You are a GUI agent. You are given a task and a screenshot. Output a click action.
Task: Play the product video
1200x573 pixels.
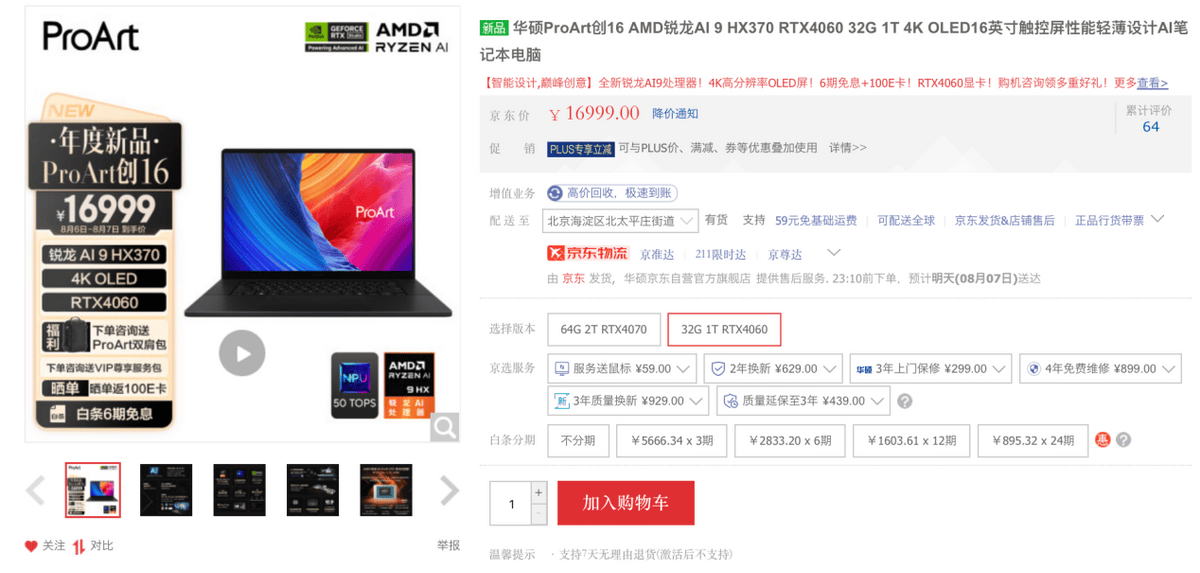[x=242, y=353]
